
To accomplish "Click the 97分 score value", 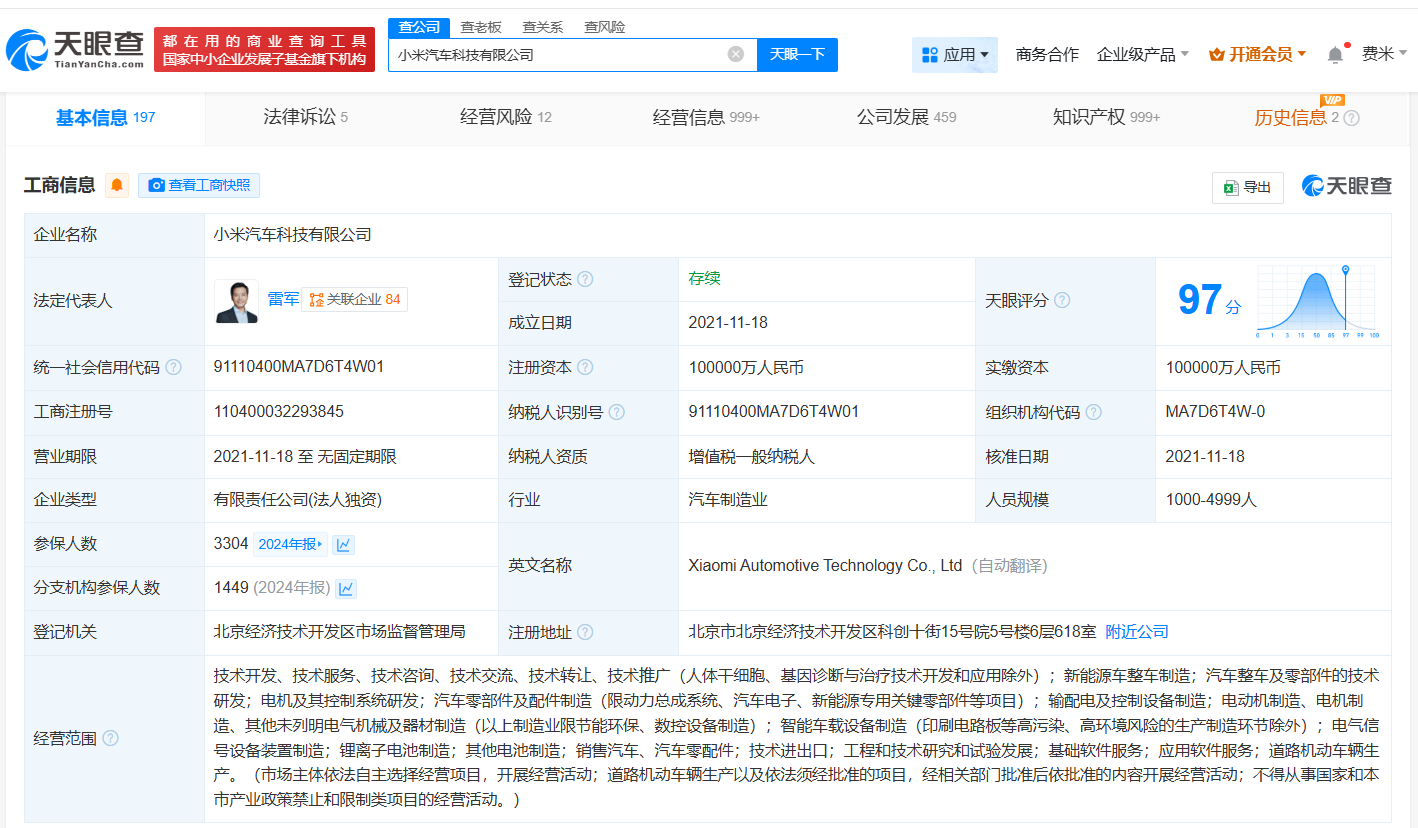I will pos(1209,300).
